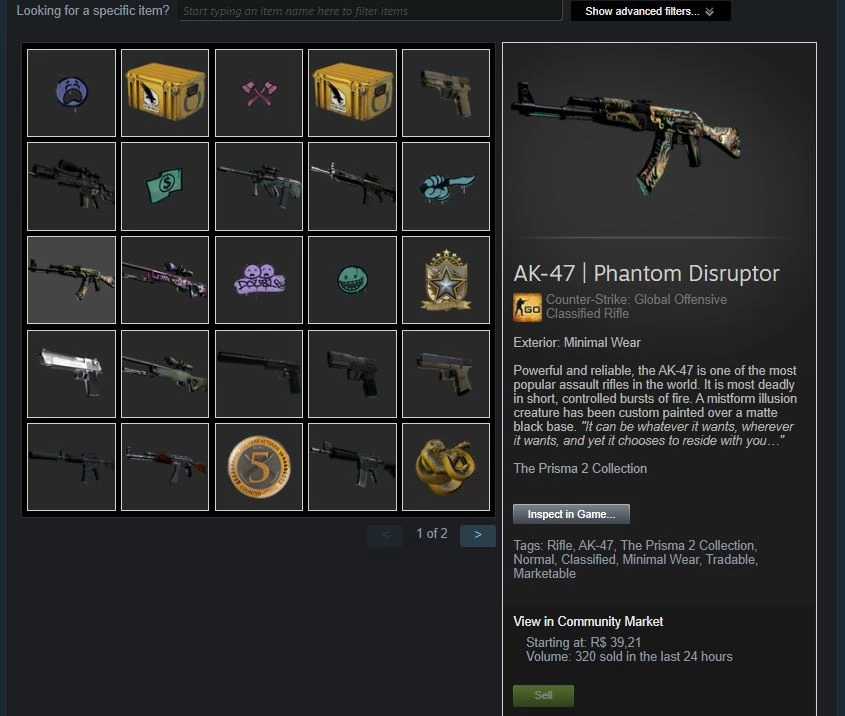Expand Show advanced filters
Image resolution: width=845 pixels, height=716 pixels.
coord(650,11)
